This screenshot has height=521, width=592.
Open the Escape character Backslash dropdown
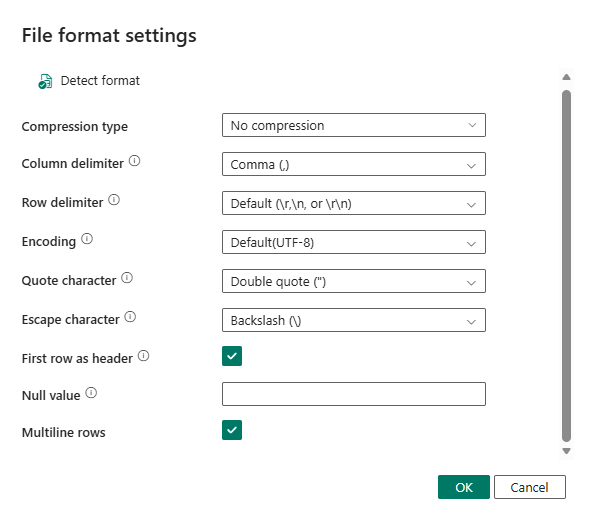[354, 320]
